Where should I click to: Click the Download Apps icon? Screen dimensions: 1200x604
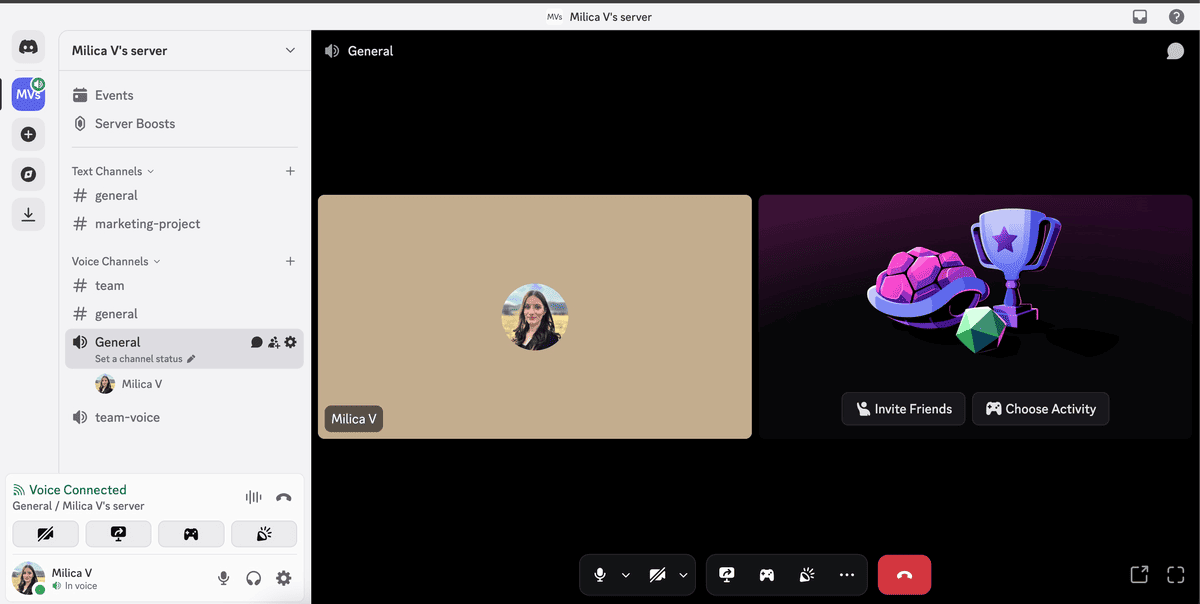28,214
